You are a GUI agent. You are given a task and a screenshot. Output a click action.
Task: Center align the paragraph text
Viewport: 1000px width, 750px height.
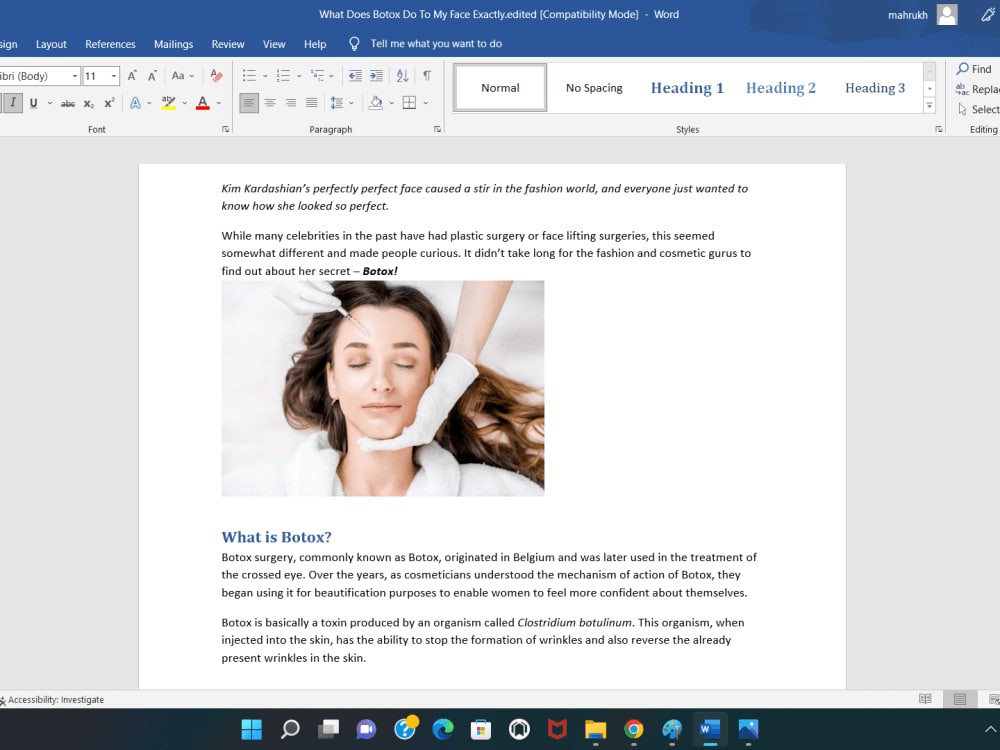[x=270, y=103]
